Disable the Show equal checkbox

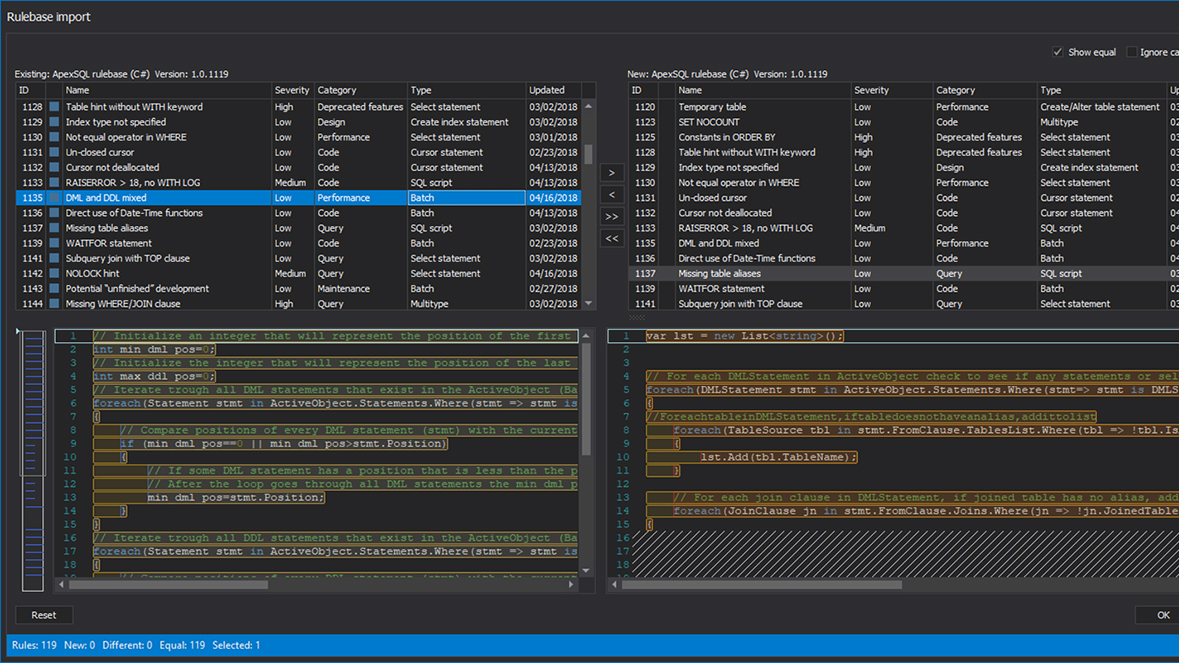1057,52
